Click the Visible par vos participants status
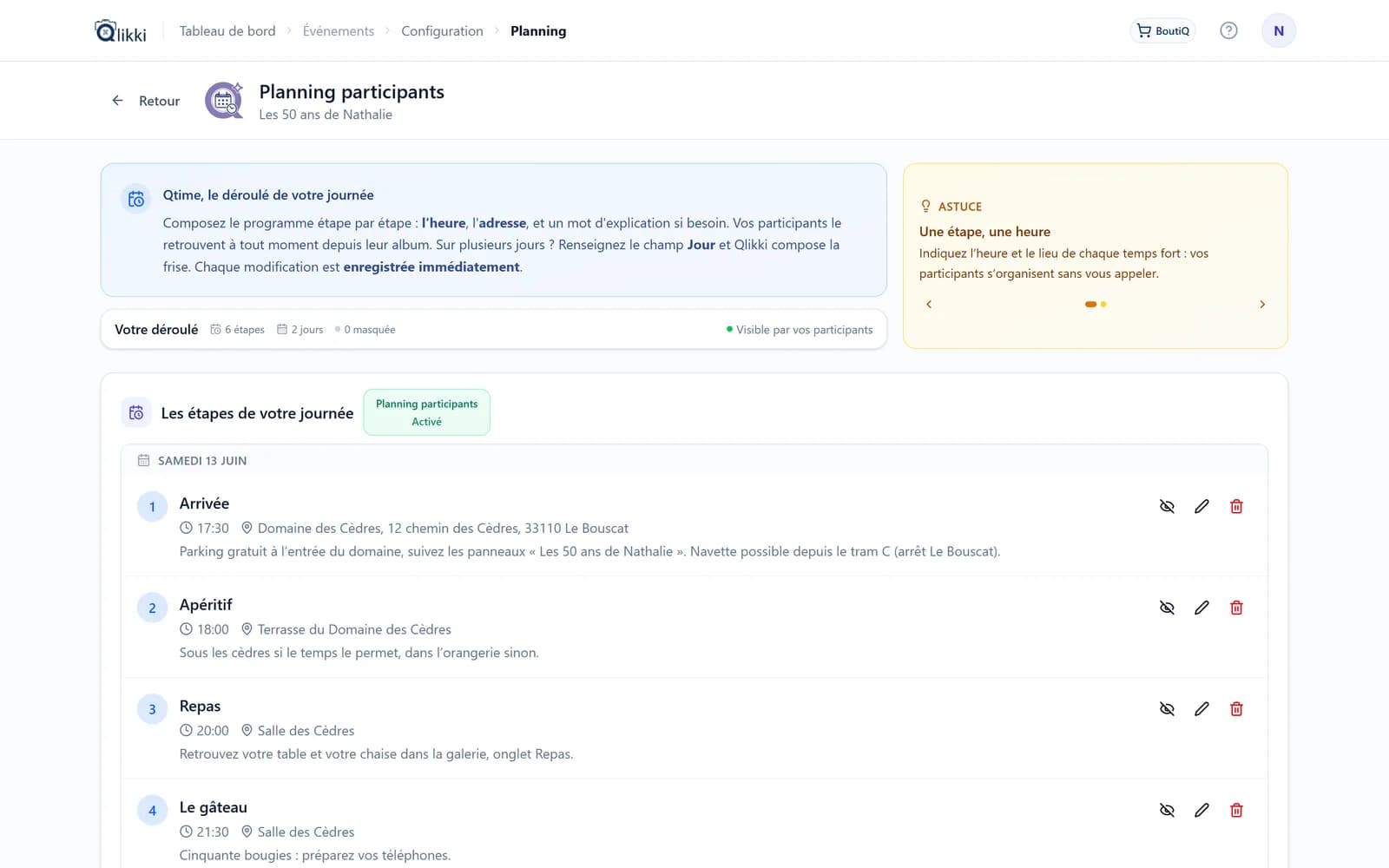This screenshot has width=1389, height=868. pos(800,330)
